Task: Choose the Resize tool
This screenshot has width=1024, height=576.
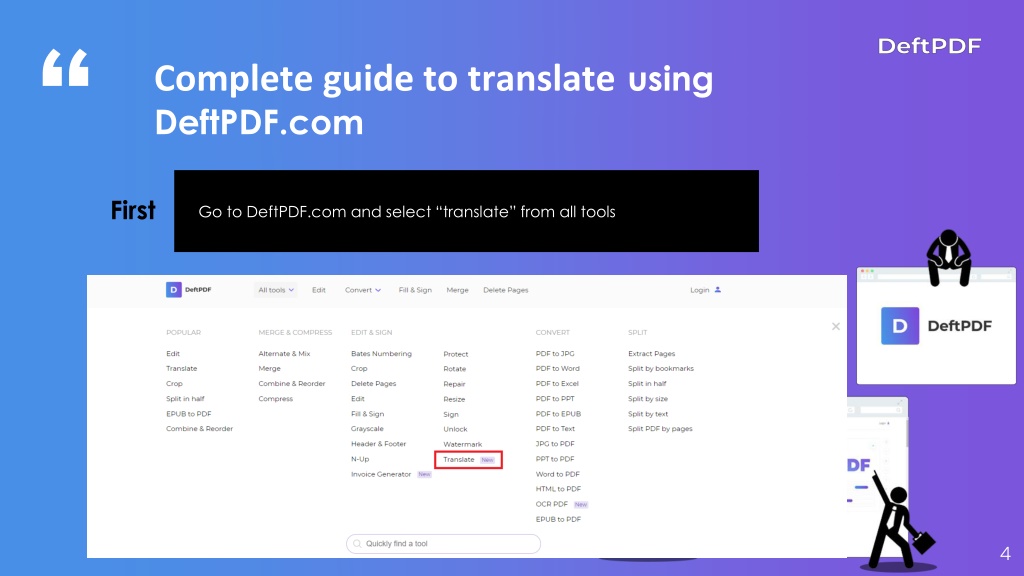Action: pyautogui.click(x=455, y=399)
